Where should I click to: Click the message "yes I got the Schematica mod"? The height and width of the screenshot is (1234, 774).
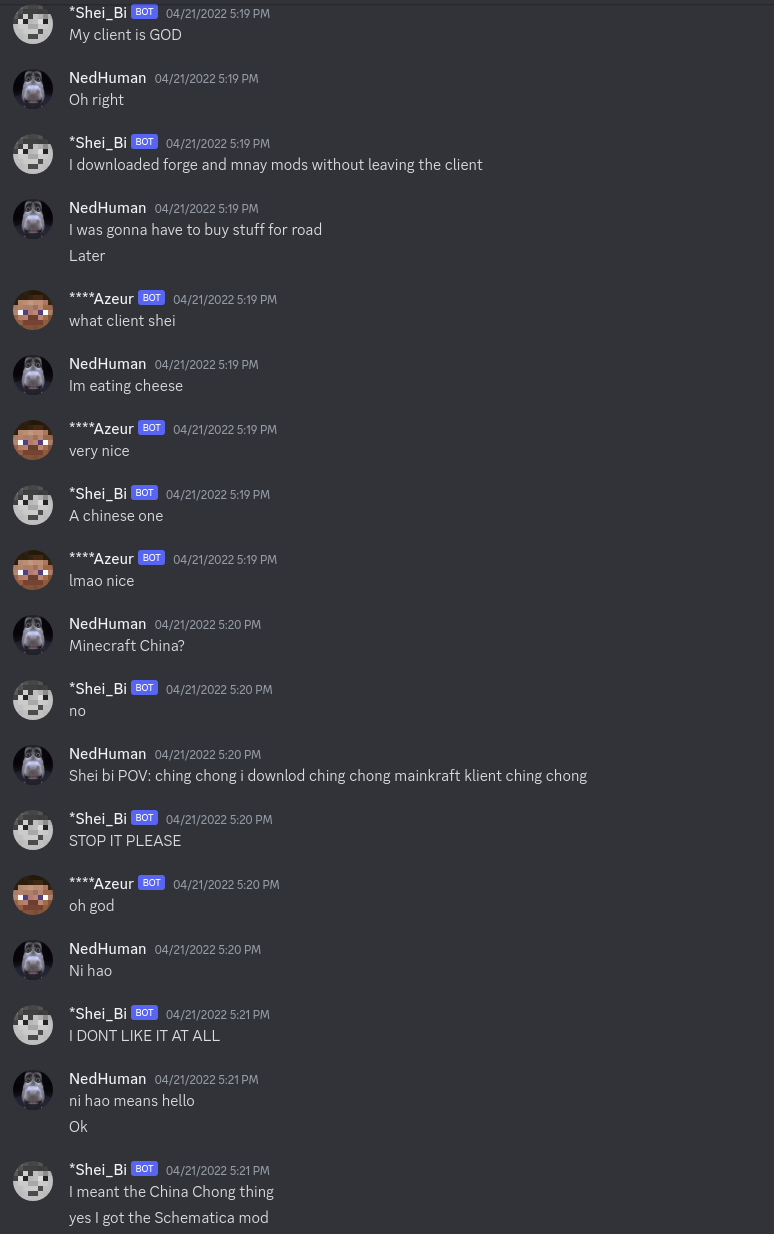[168, 1217]
